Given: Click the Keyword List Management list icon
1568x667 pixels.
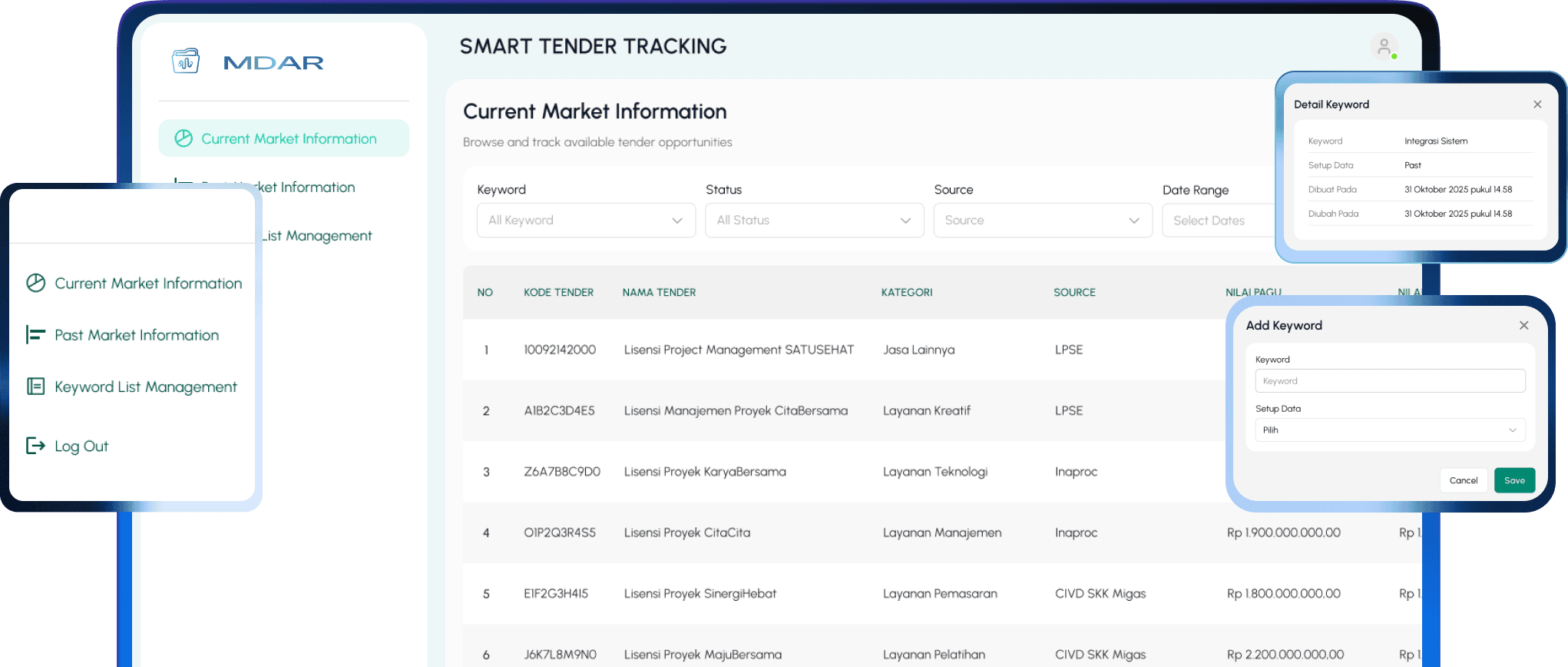Looking at the screenshot, I should point(36,386).
